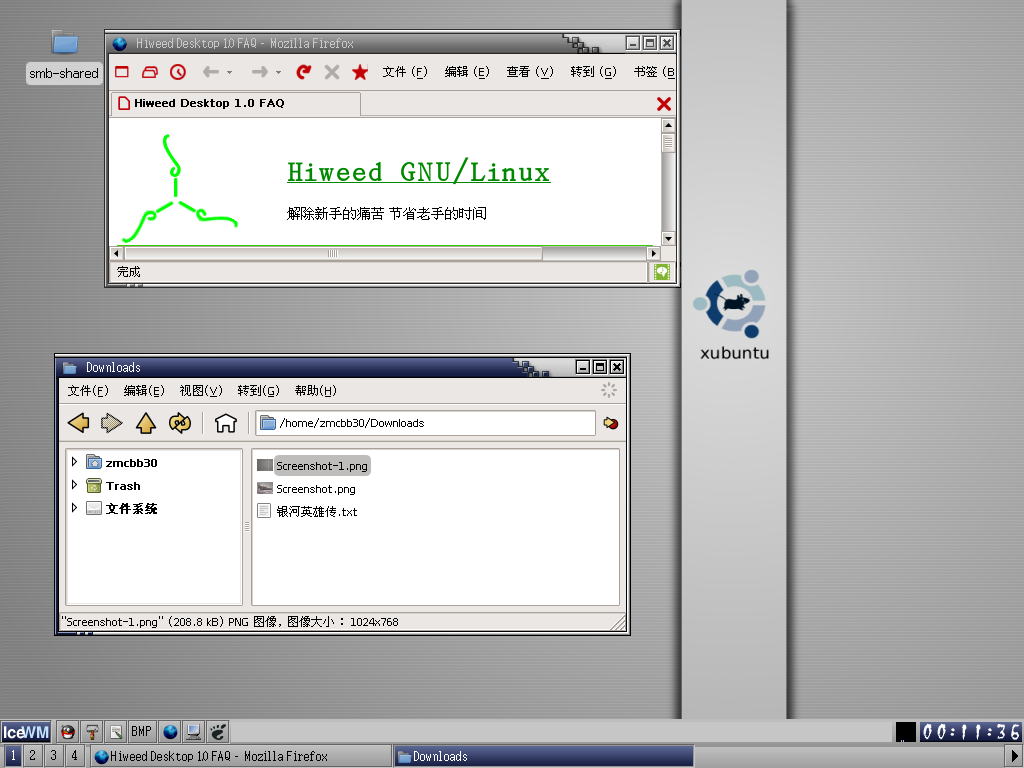Click Firefox horizontal scrollbar right arrow

[653, 253]
